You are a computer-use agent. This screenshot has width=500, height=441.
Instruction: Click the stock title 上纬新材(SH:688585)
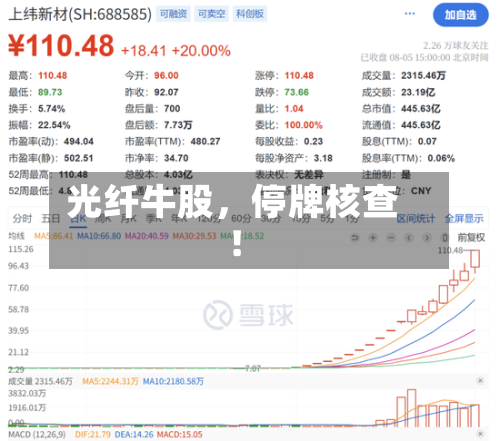80,14
